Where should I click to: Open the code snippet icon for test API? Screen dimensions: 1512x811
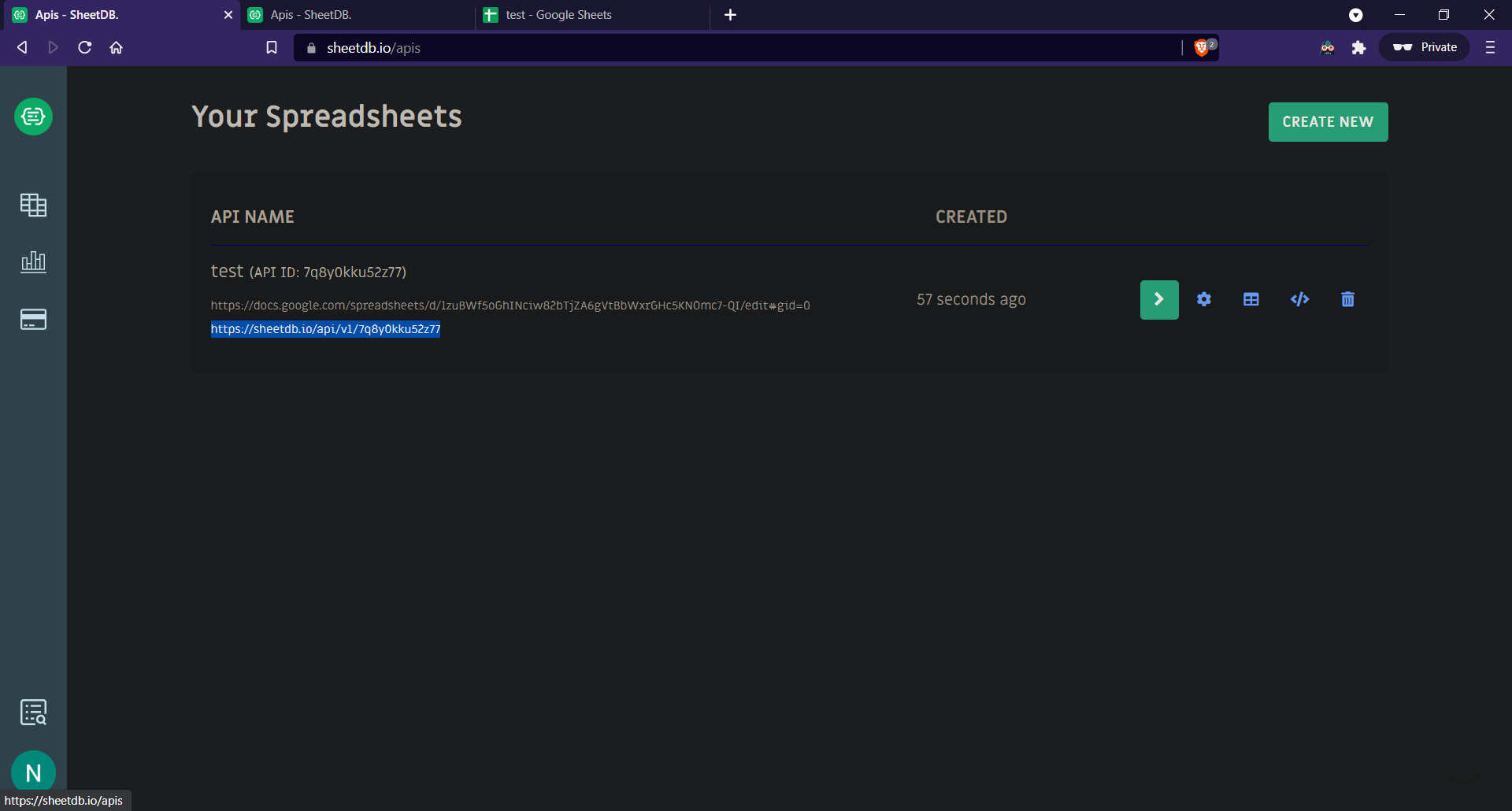tap(1299, 299)
